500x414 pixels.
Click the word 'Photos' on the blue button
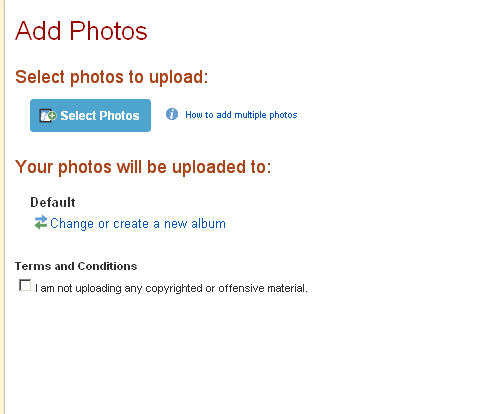(119, 116)
